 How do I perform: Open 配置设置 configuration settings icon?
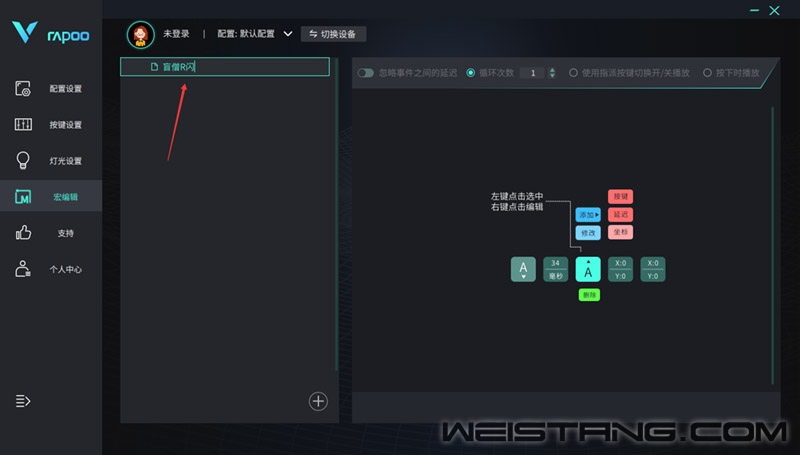pyautogui.click(x=23, y=88)
